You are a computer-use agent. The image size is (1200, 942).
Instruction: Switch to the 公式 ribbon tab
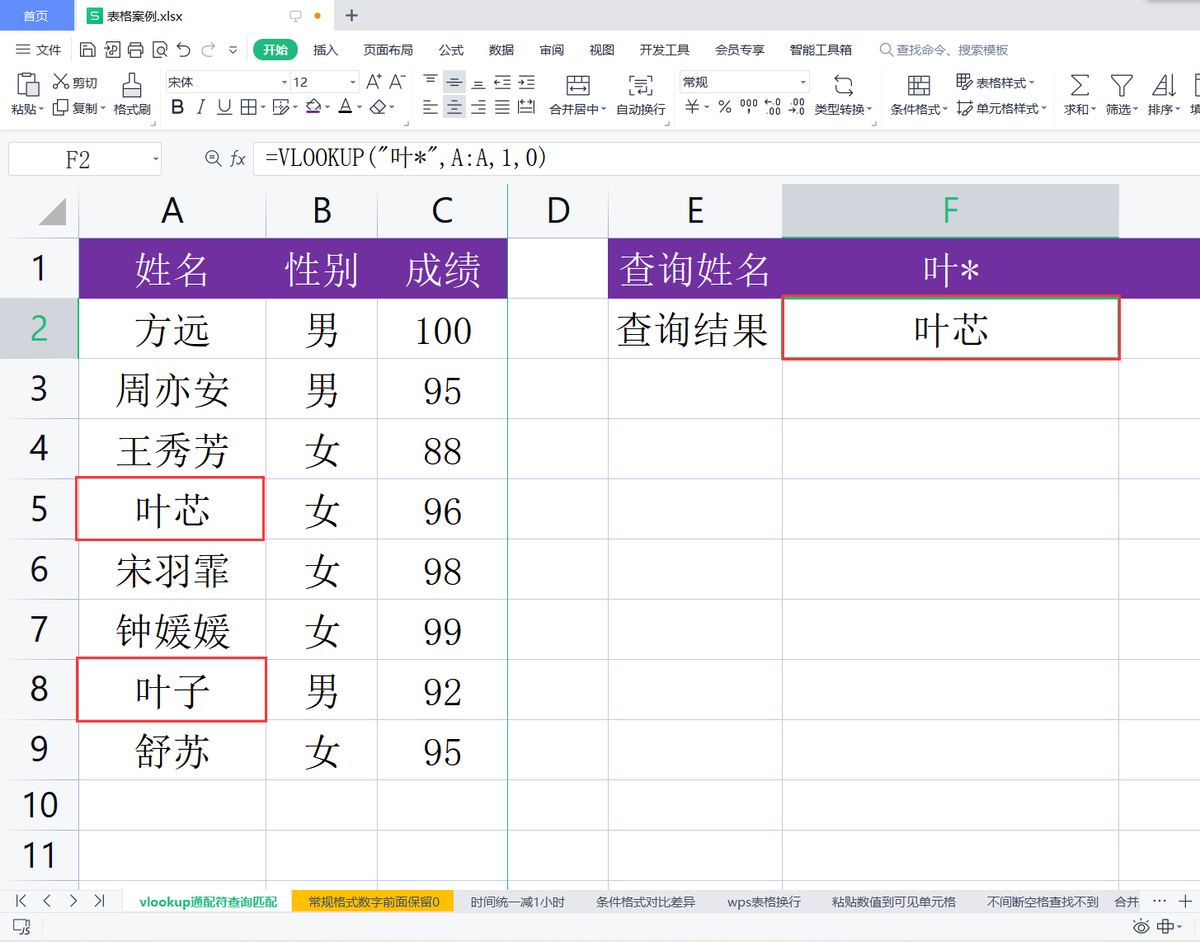tap(451, 49)
